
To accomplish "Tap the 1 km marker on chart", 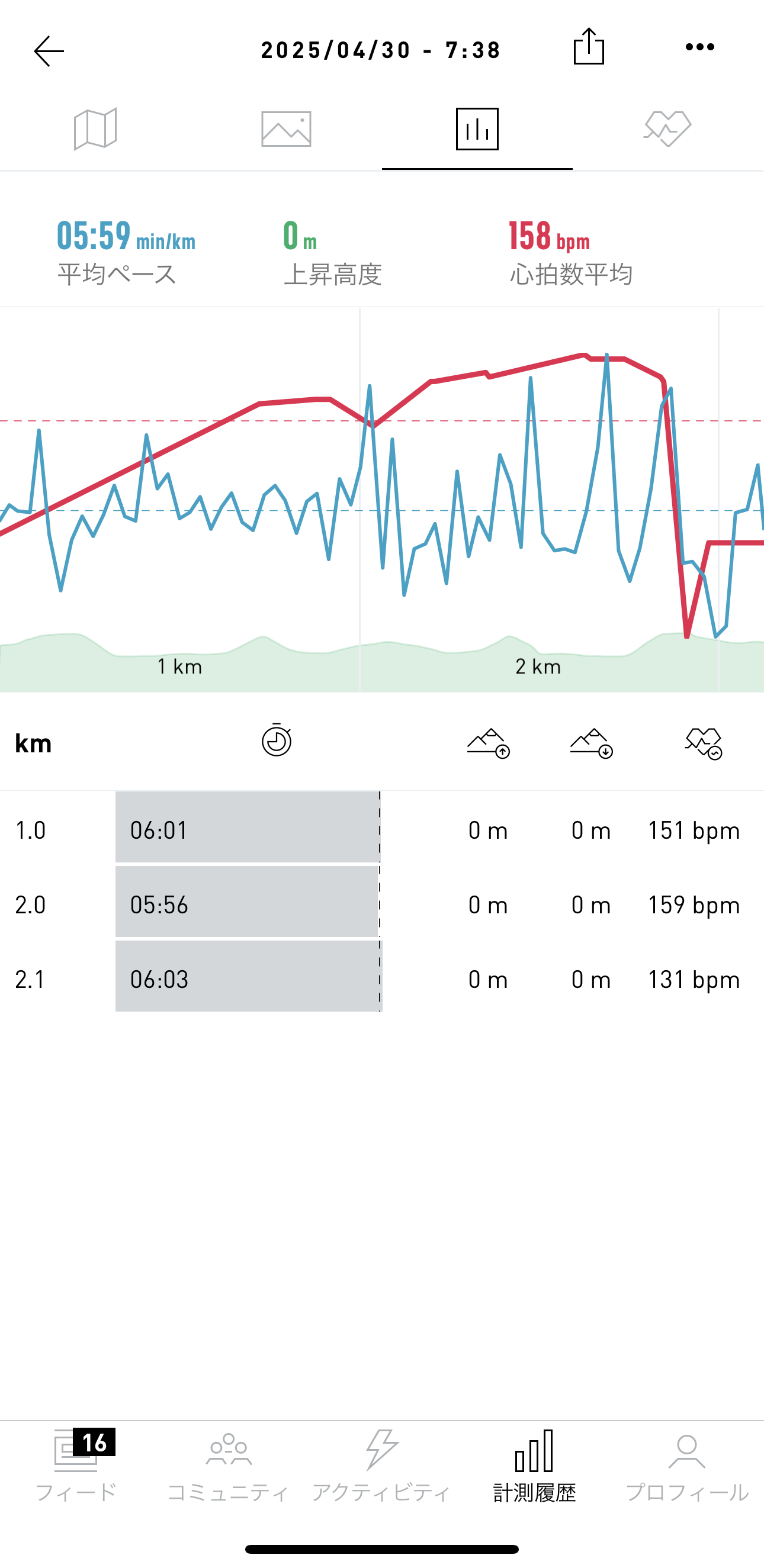I will [179, 667].
